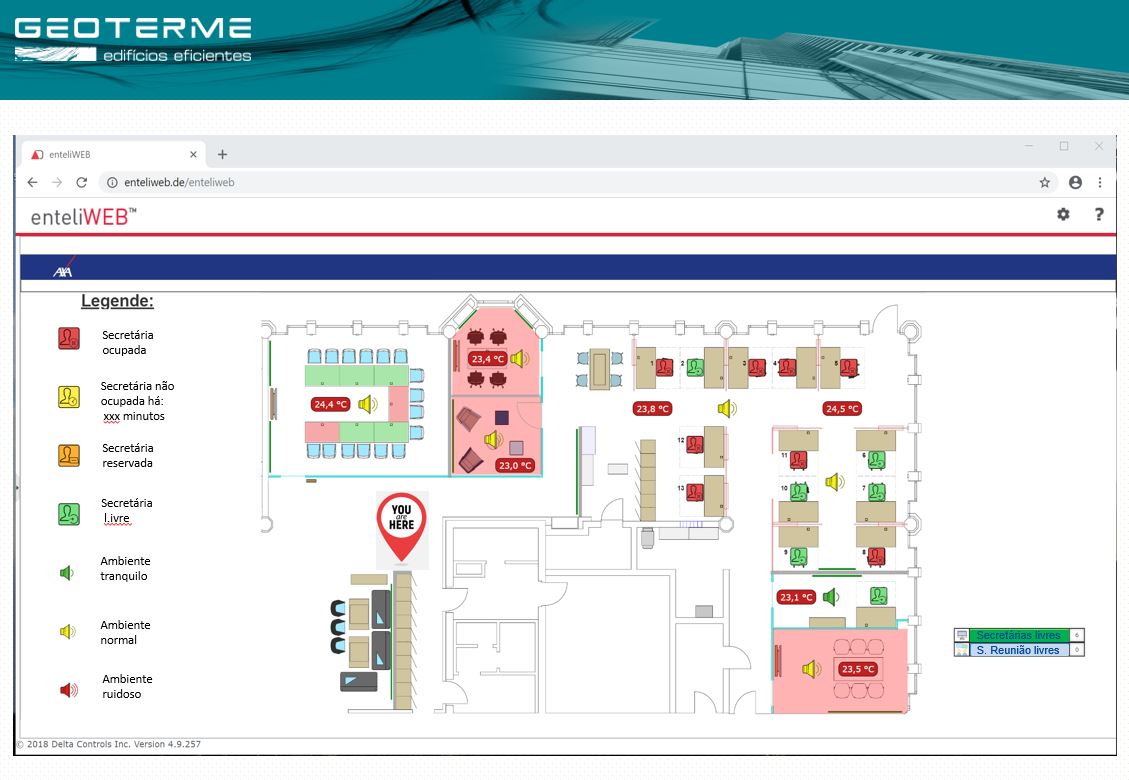Click occupied desk 8 icon
Screen dimensions: 1129x780
click(876, 556)
